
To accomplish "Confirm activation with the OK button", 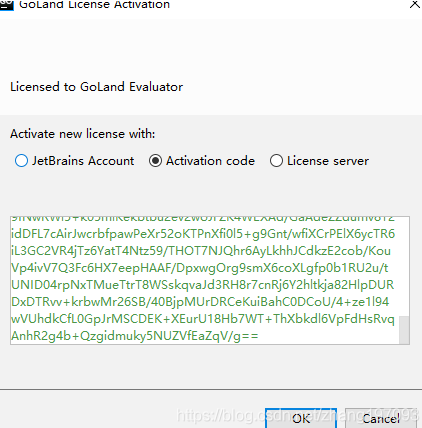I will click(x=301, y=418).
